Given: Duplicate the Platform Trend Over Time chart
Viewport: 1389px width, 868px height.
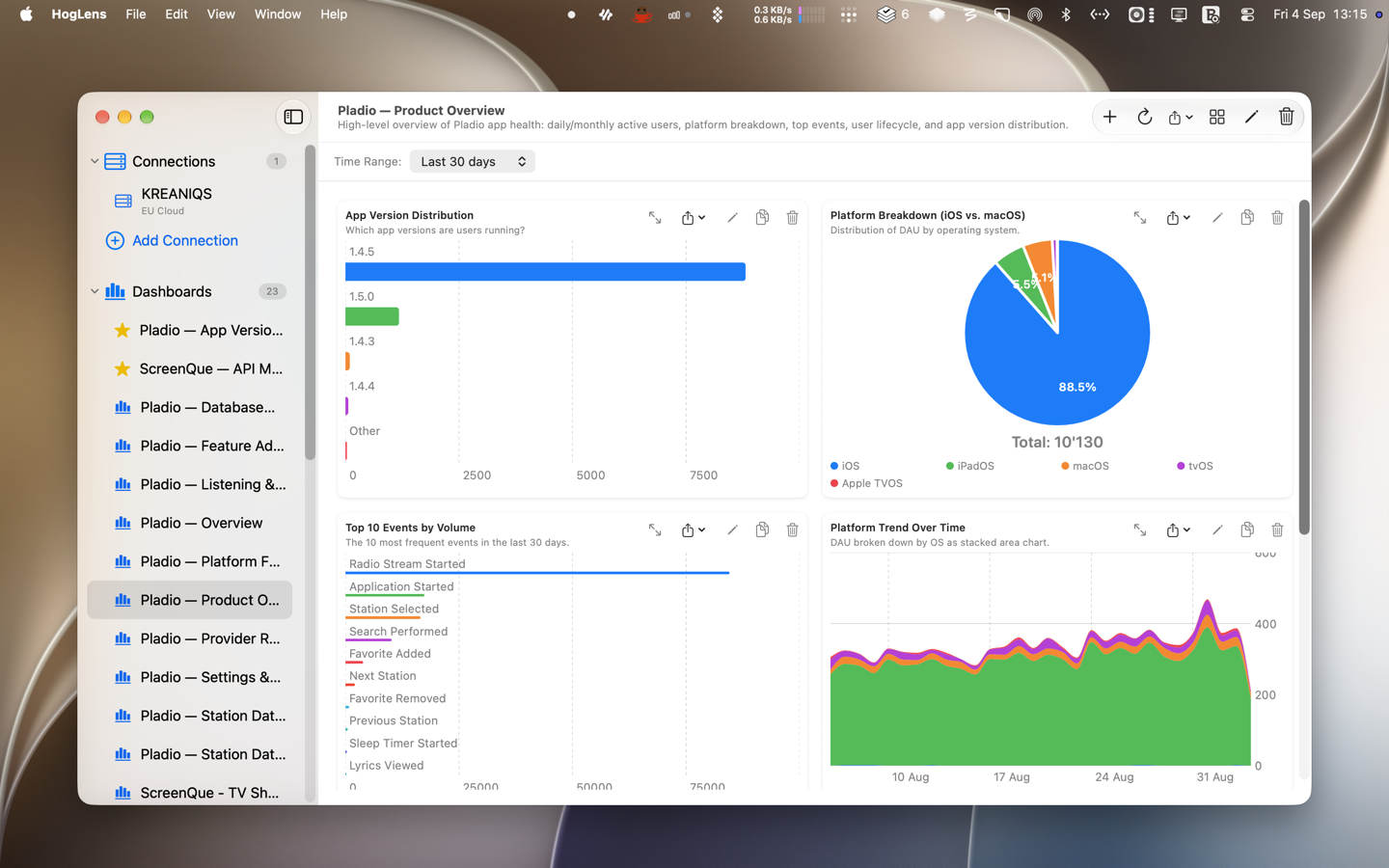Looking at the screenshot, I should click(x=1247, y=529).
